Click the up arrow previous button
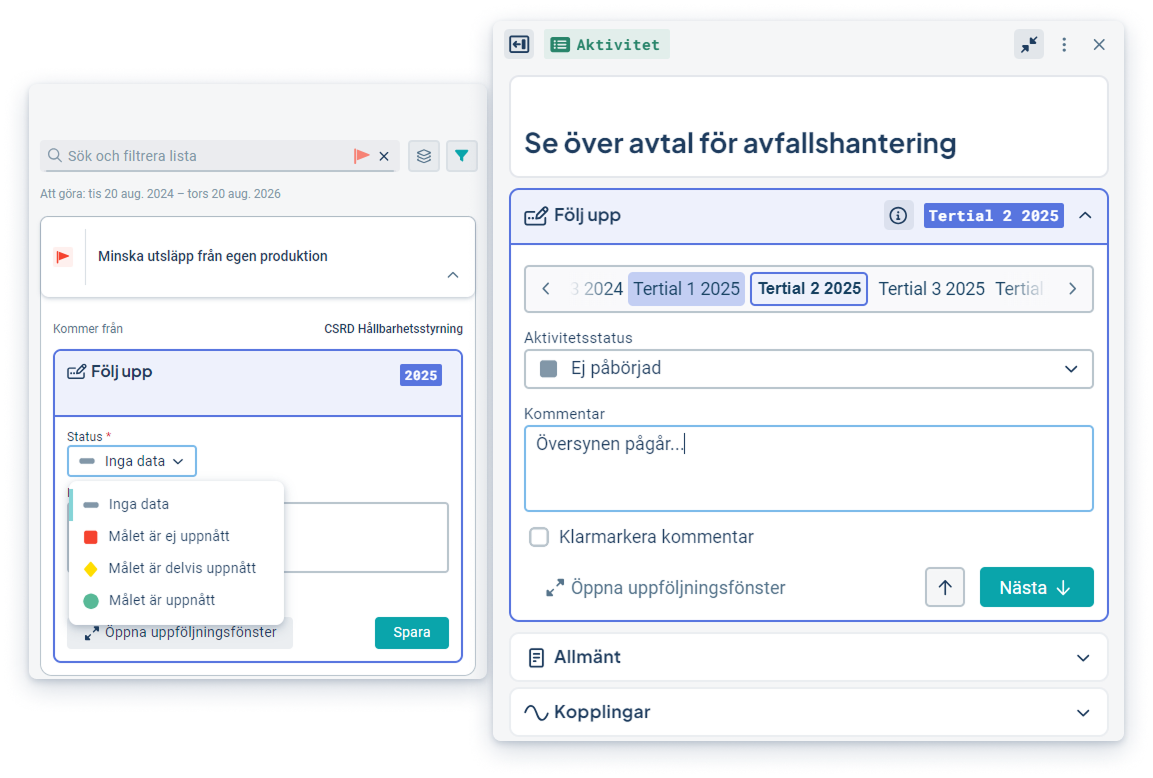Image resolution: width=1153 pixels, height=778 pixels. point(945,587)
